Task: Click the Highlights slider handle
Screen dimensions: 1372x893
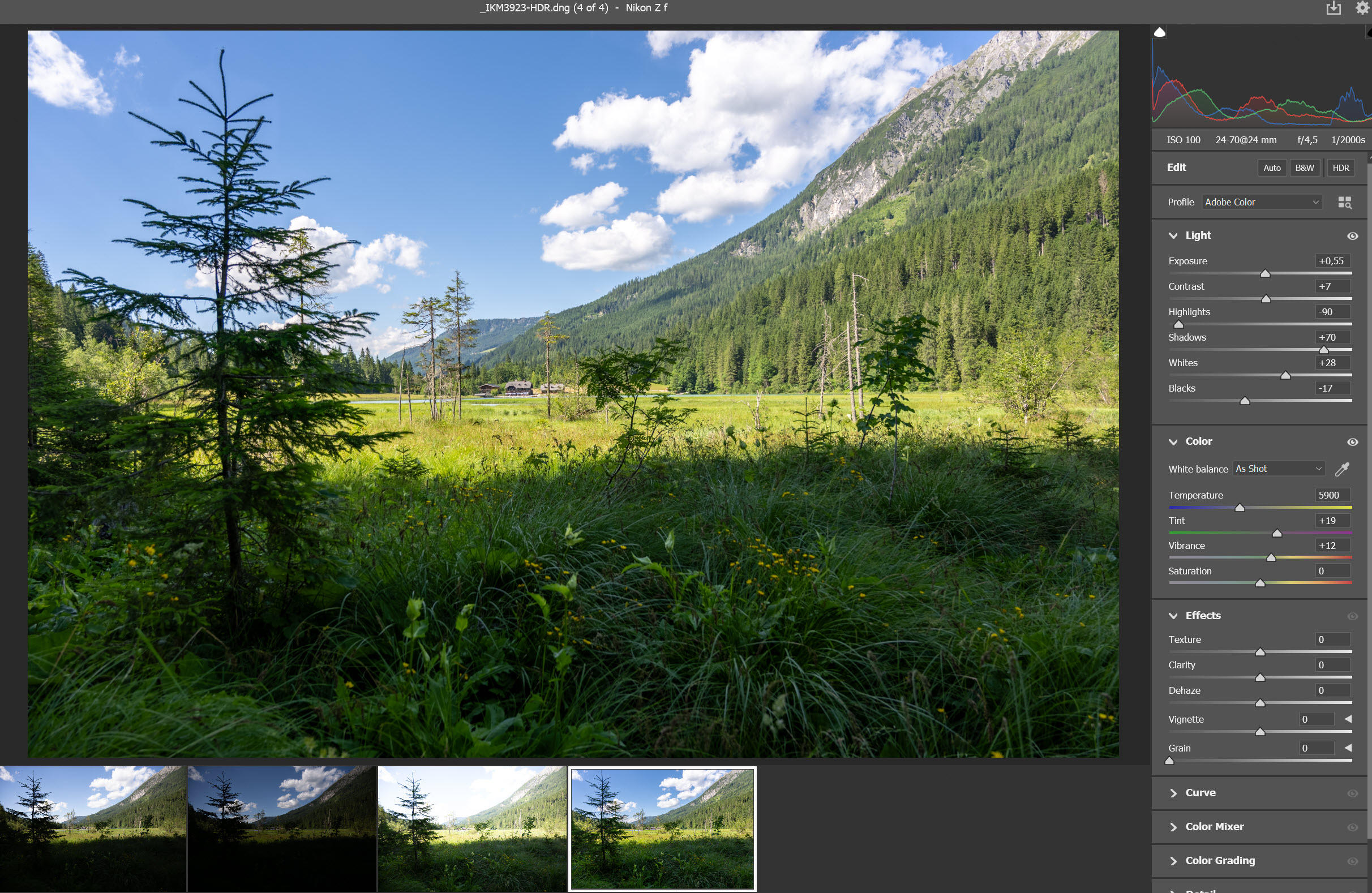Action: coord(1179,325)
